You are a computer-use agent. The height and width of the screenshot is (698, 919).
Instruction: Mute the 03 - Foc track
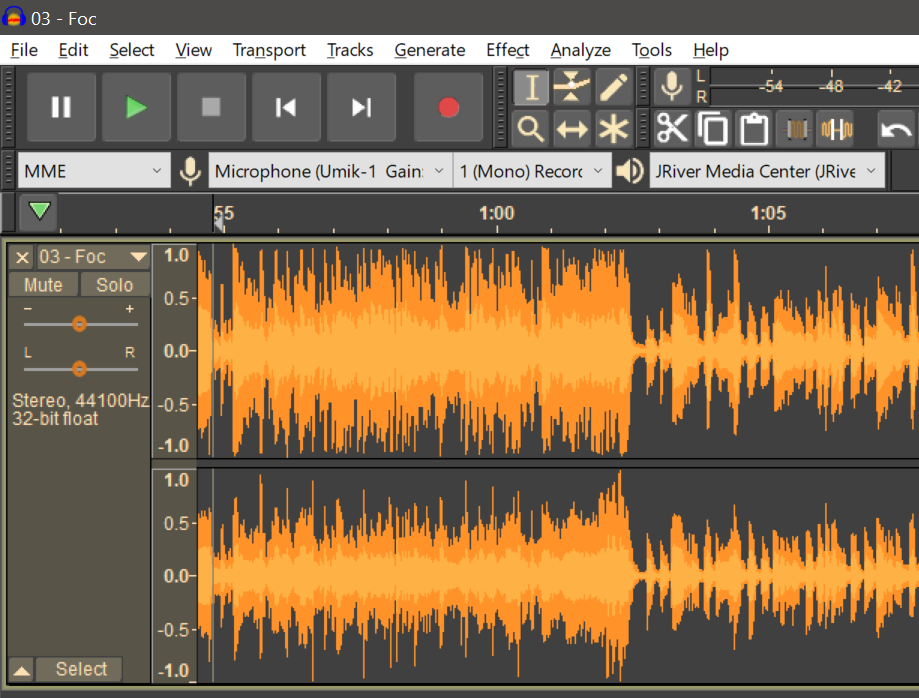(x=43, y=285)
